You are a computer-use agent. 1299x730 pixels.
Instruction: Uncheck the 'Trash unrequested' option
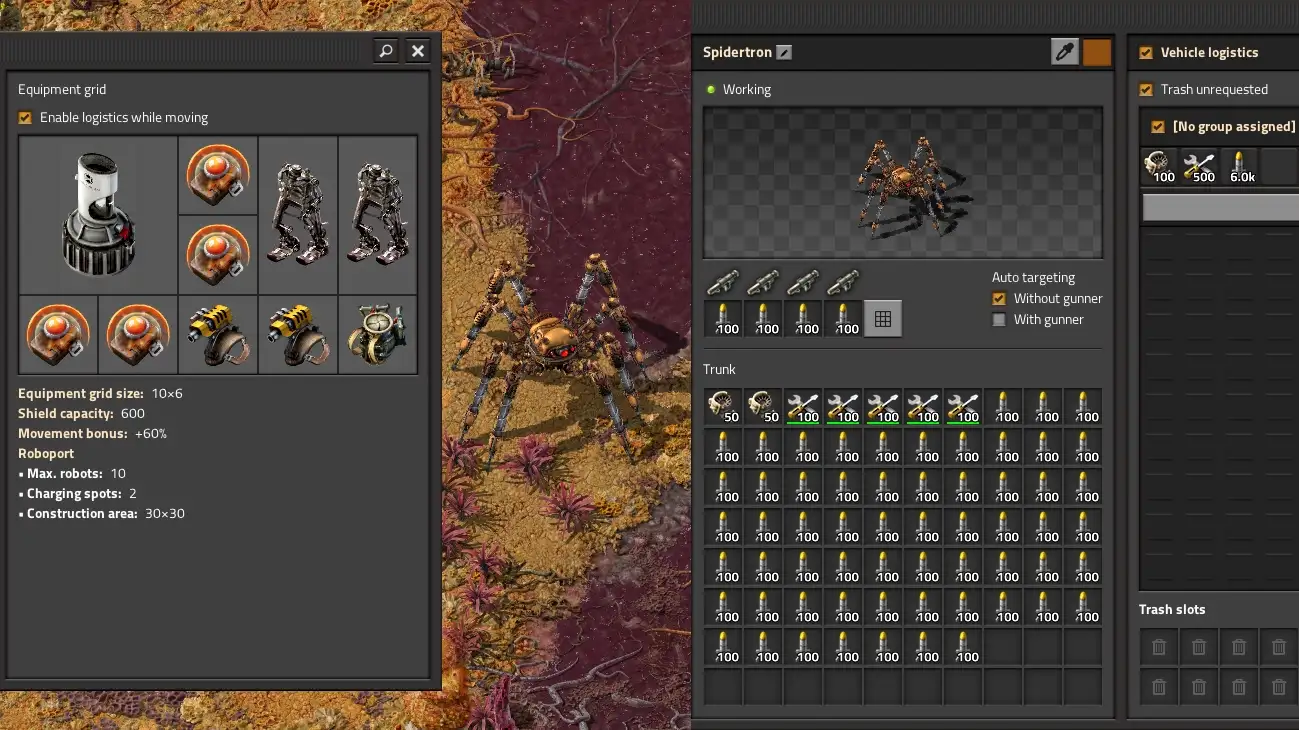click(1145, 89)
